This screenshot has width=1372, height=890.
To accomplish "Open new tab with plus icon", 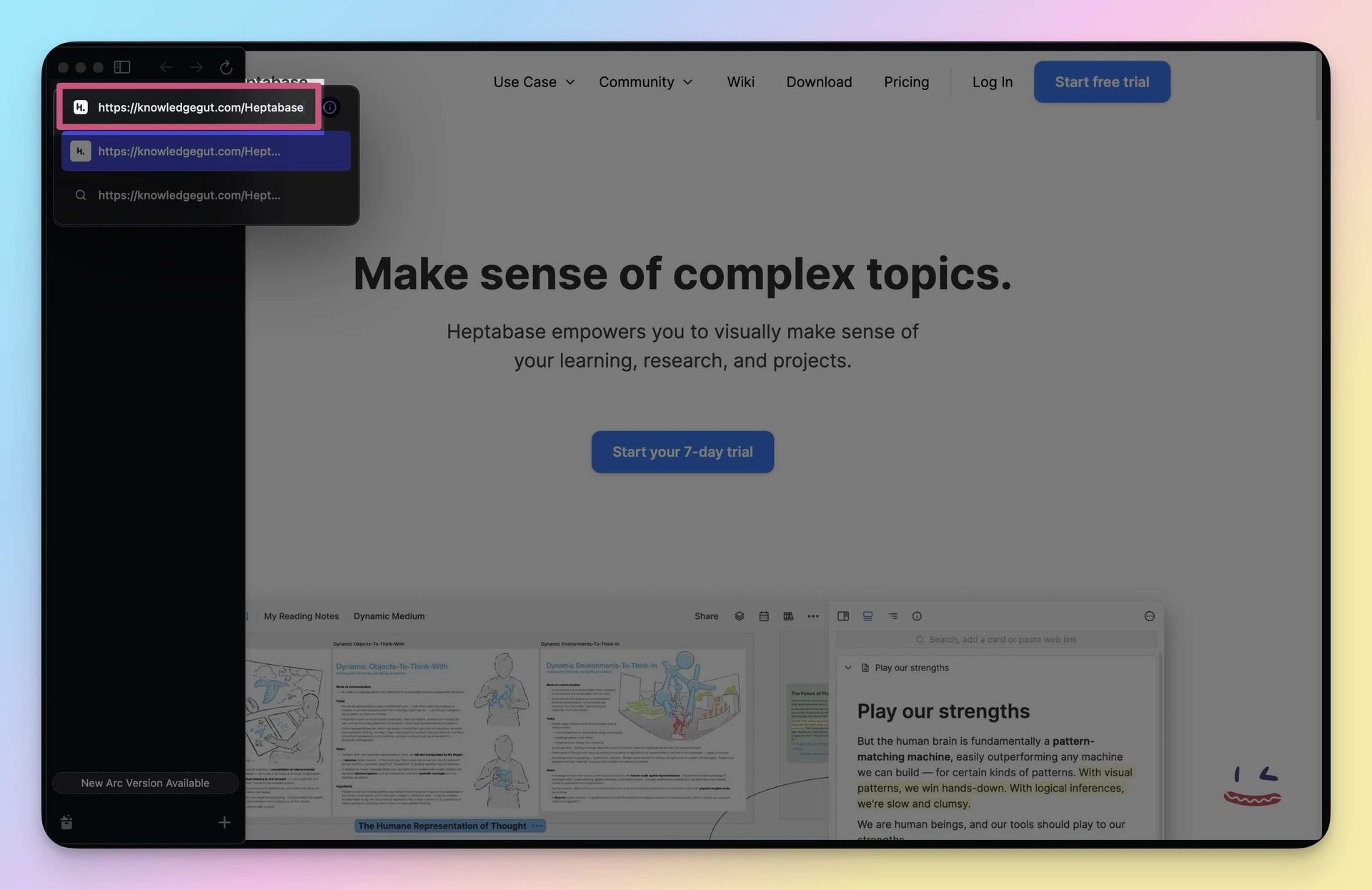I will pyautogui.click(x=224, y=823).
